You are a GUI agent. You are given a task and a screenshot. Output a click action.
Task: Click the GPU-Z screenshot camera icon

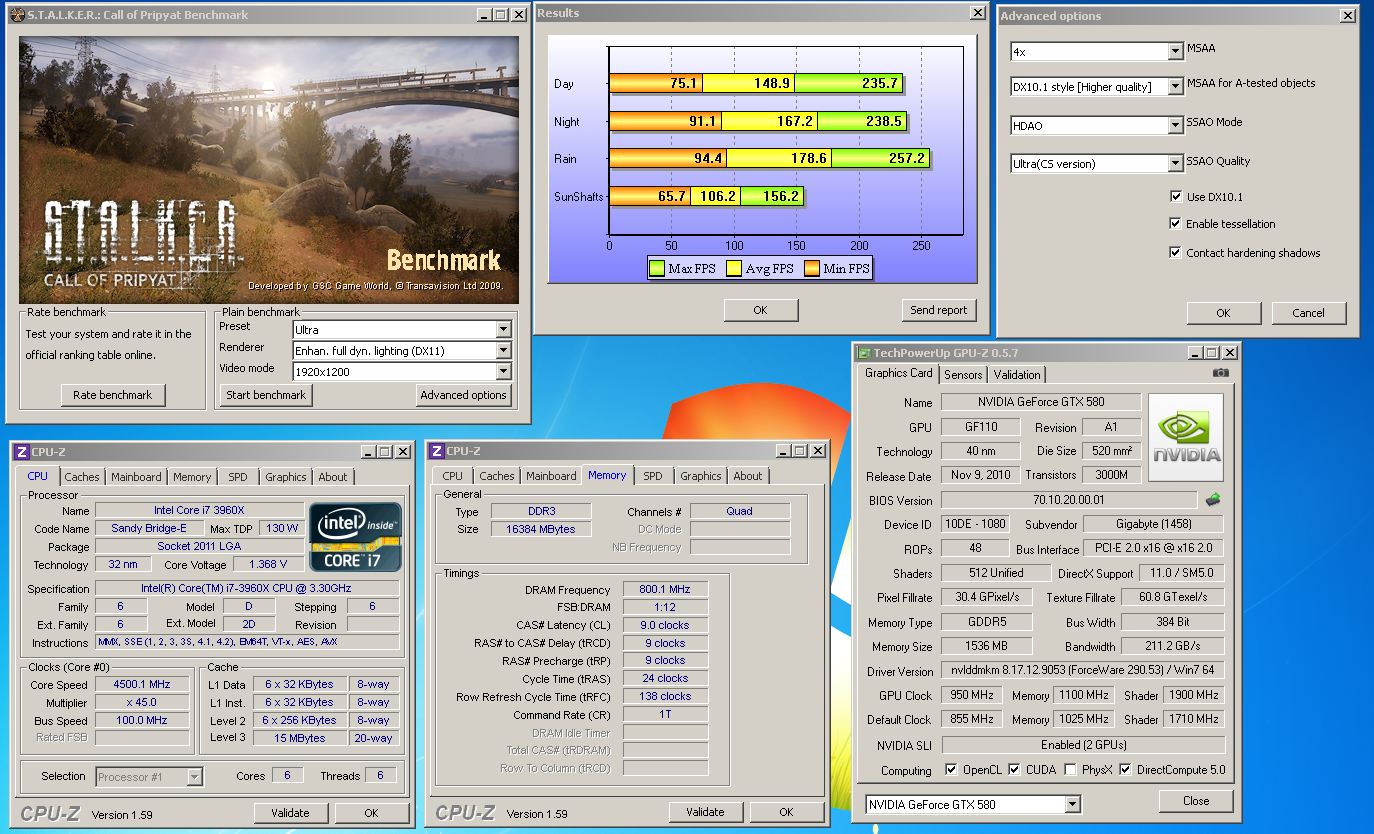pos(1220,373)
